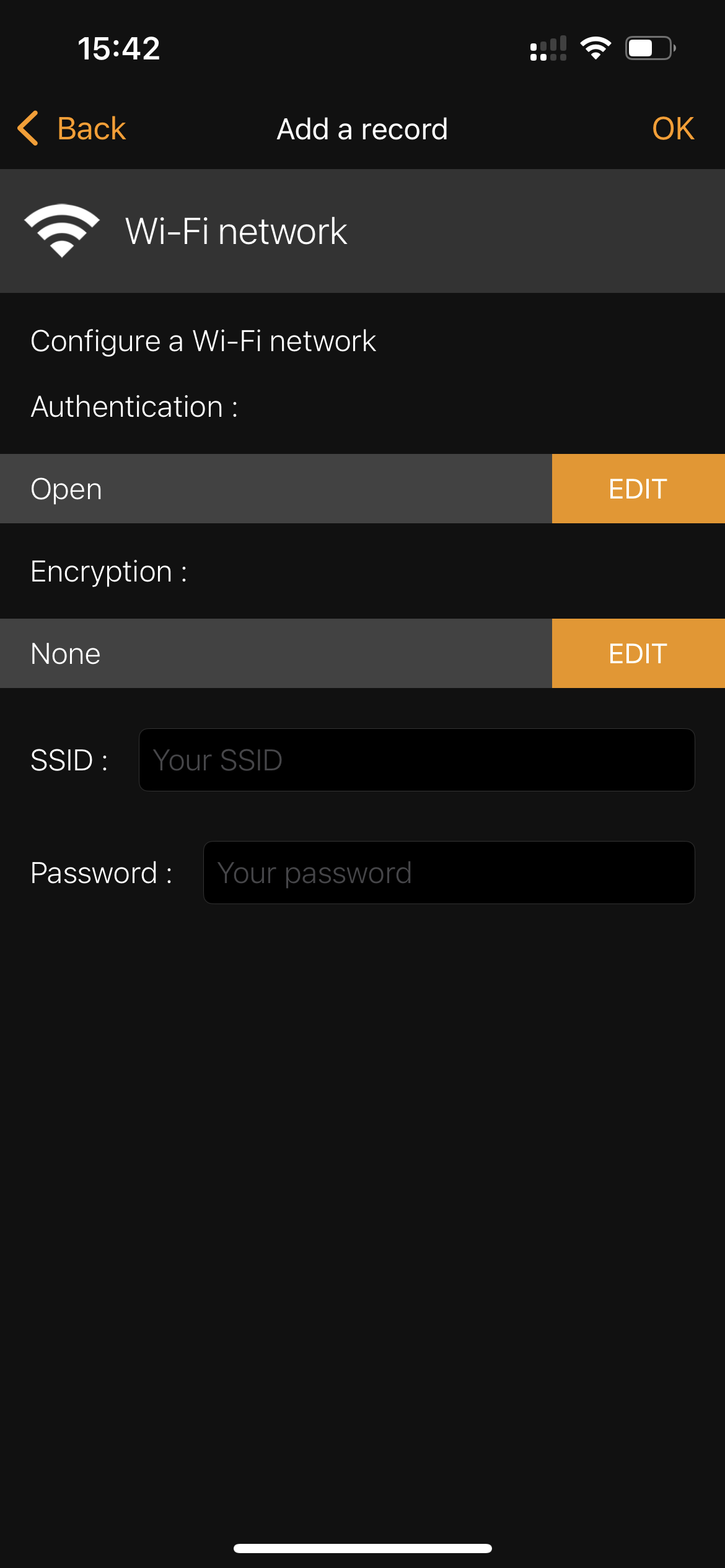
Task: Edit the Authentication setting
Action: click(x=638, y=489)
